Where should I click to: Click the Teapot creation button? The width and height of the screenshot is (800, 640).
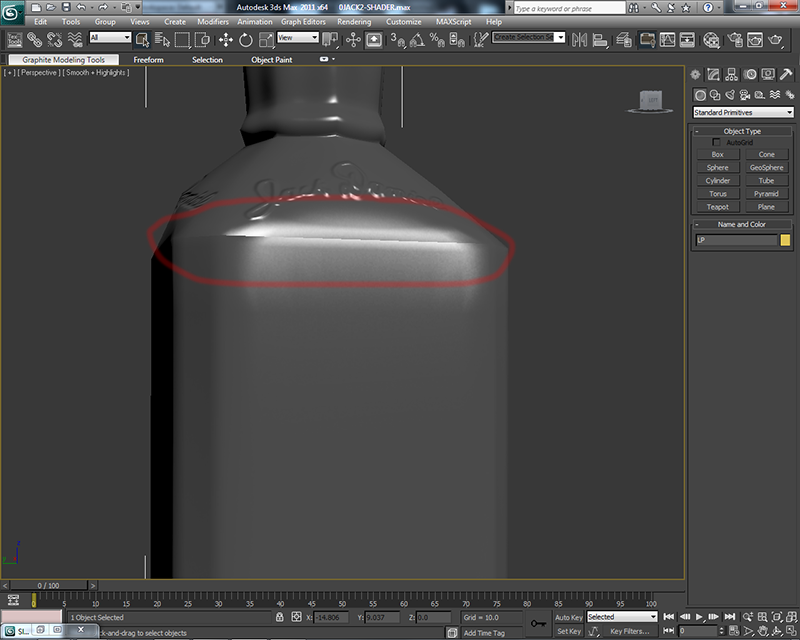(718, 207)
